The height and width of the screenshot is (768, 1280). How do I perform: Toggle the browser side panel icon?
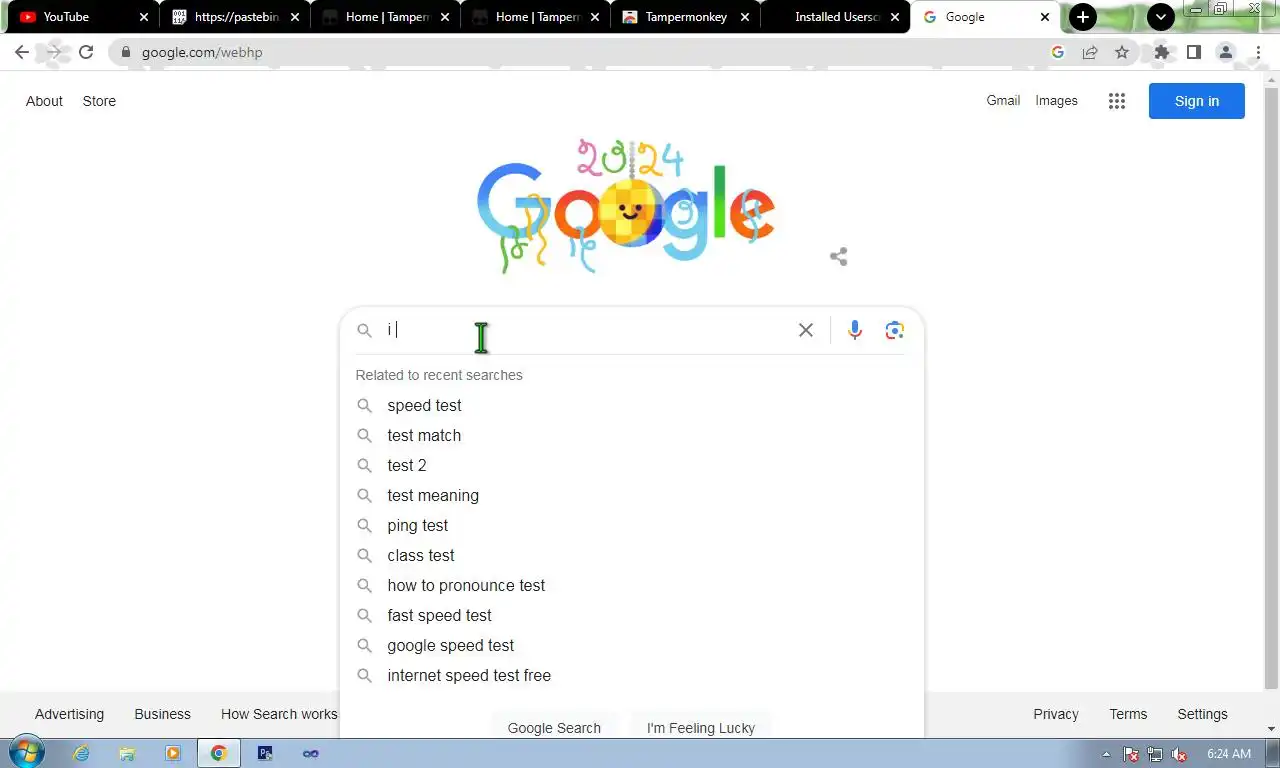1193,52
